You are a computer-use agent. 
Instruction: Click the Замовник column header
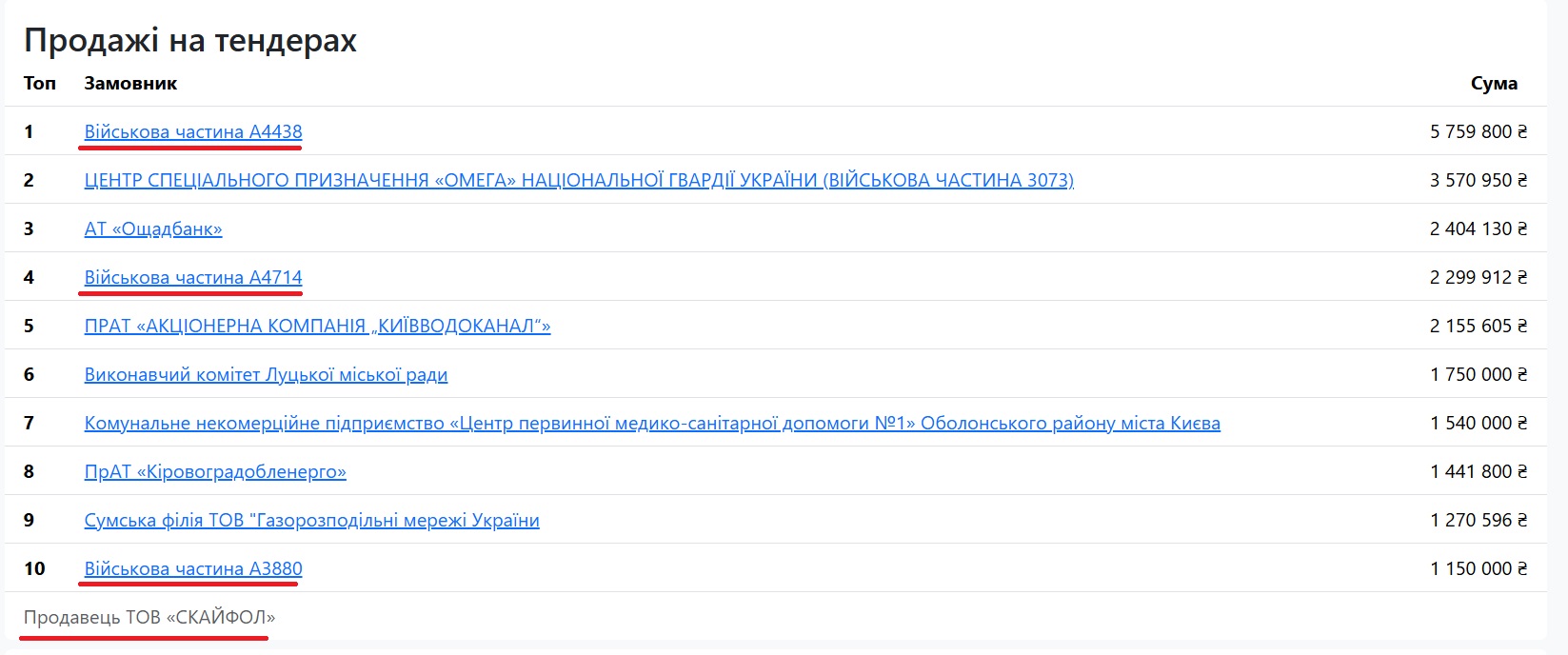(x=130, y=83)
